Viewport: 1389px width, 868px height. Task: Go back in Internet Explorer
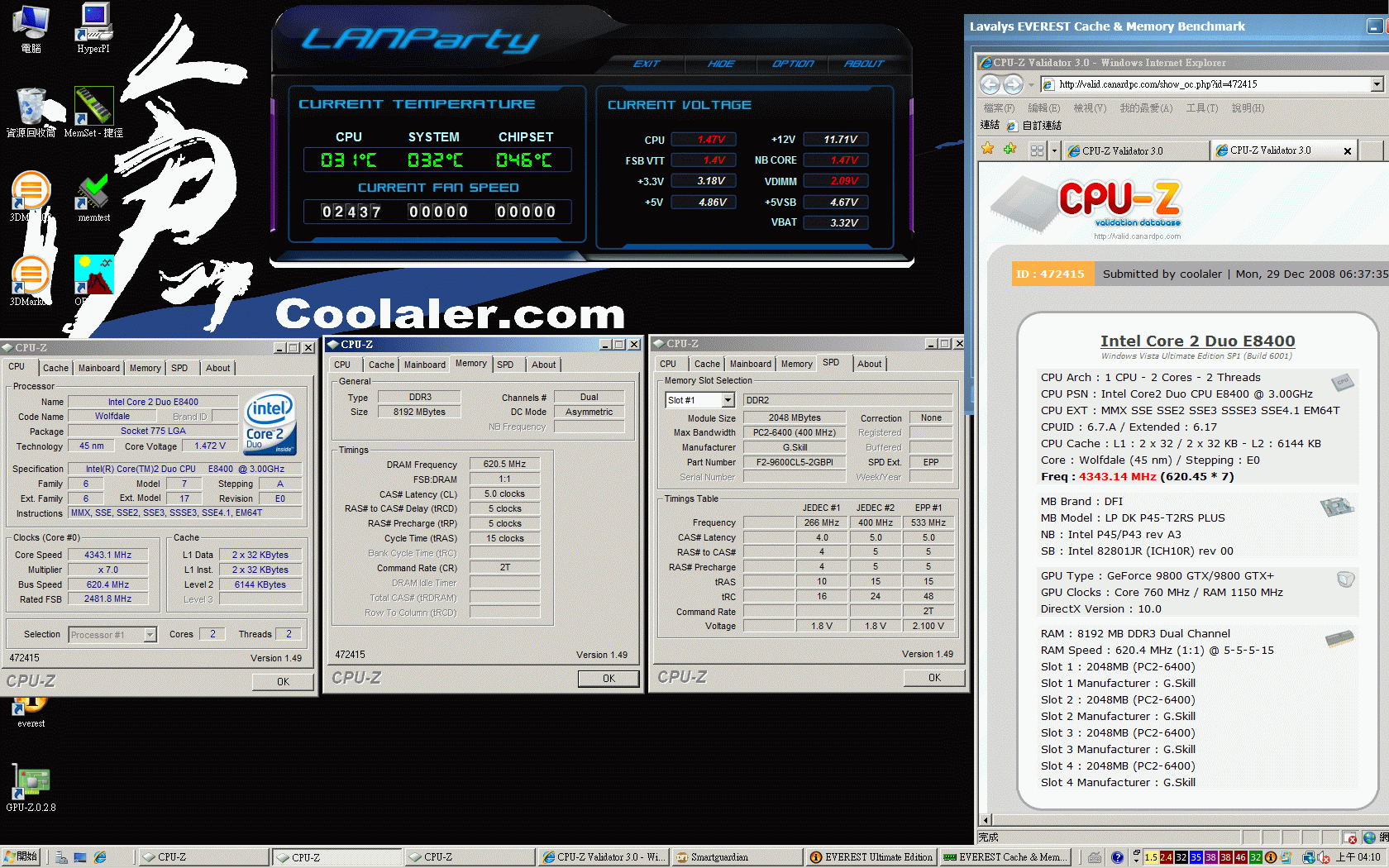tap(990, 84)
